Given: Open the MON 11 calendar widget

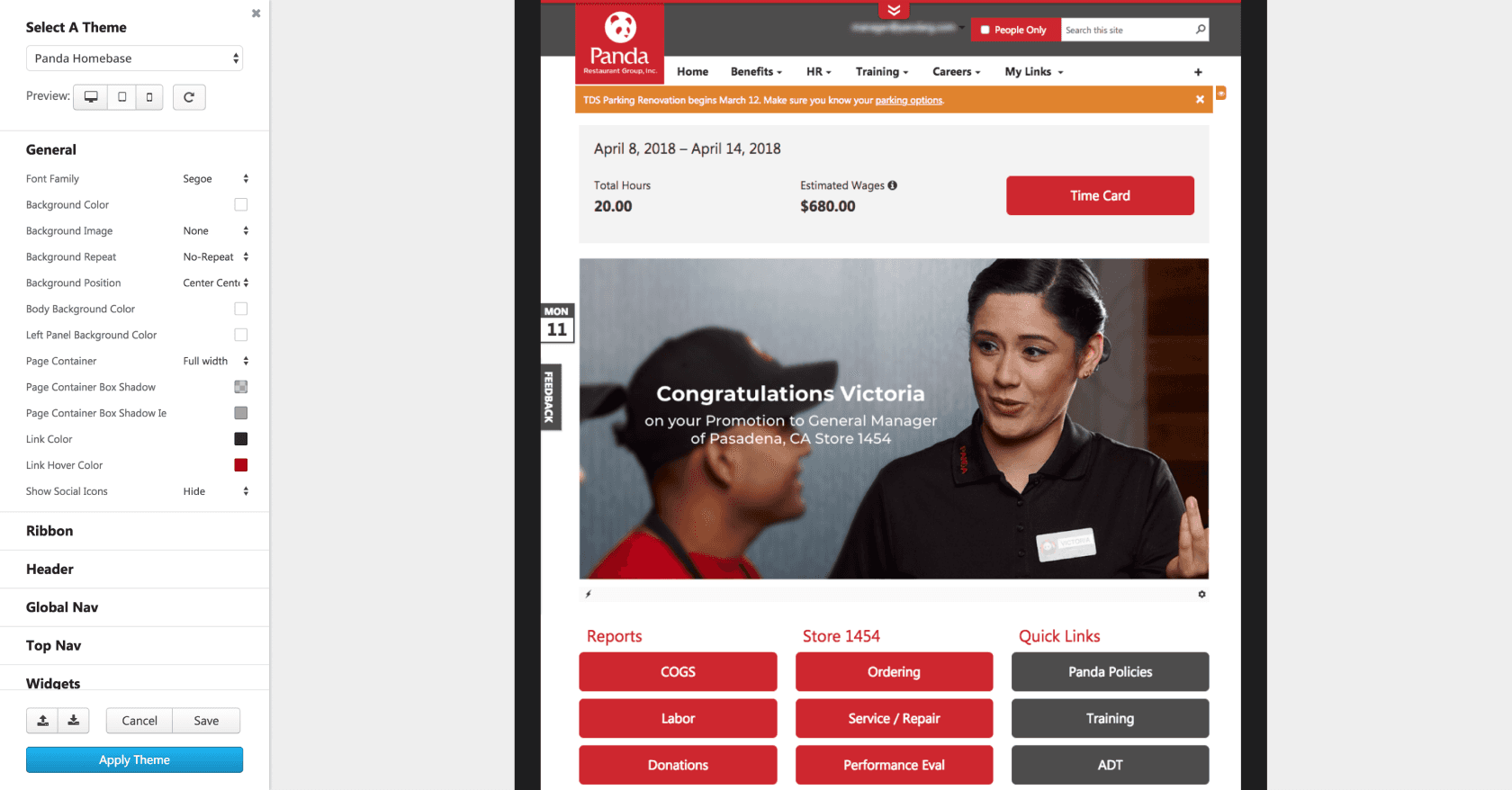Looking at the screenshot, I should coord(557,323).
